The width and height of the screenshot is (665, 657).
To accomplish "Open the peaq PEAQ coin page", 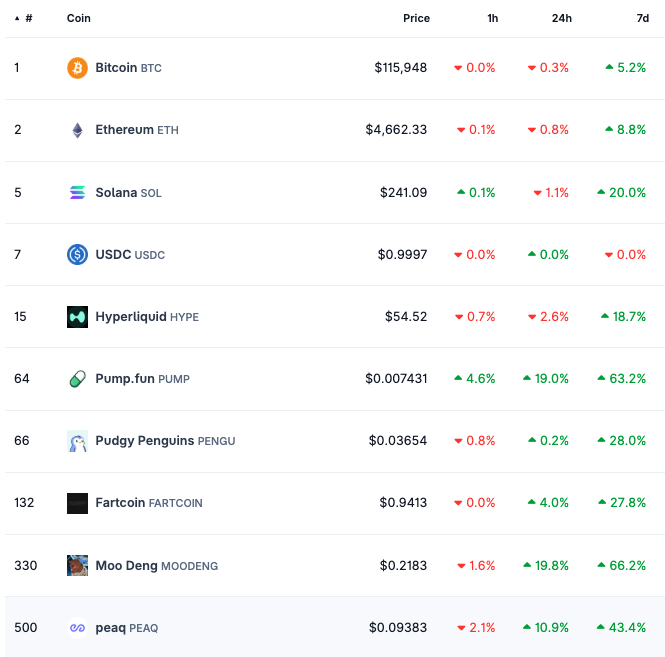I will 126,628.
